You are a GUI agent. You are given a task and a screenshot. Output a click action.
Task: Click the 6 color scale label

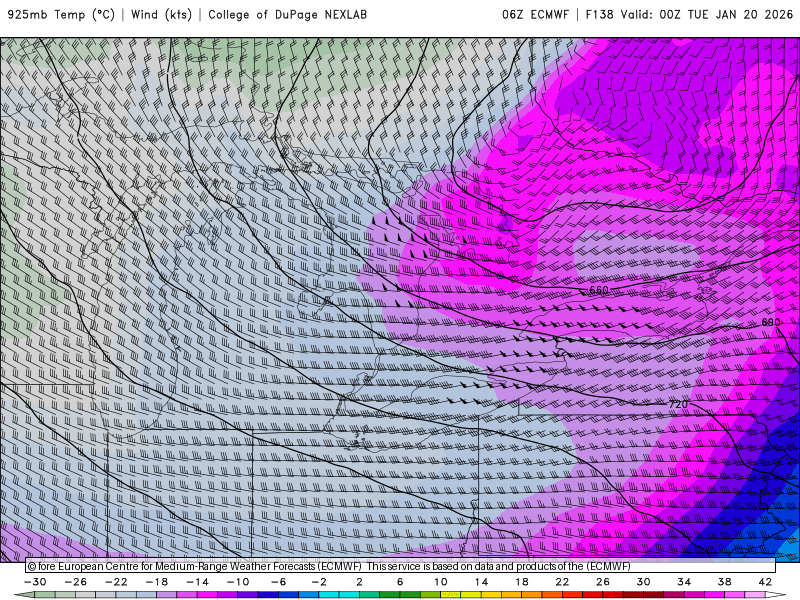(400, 582)
